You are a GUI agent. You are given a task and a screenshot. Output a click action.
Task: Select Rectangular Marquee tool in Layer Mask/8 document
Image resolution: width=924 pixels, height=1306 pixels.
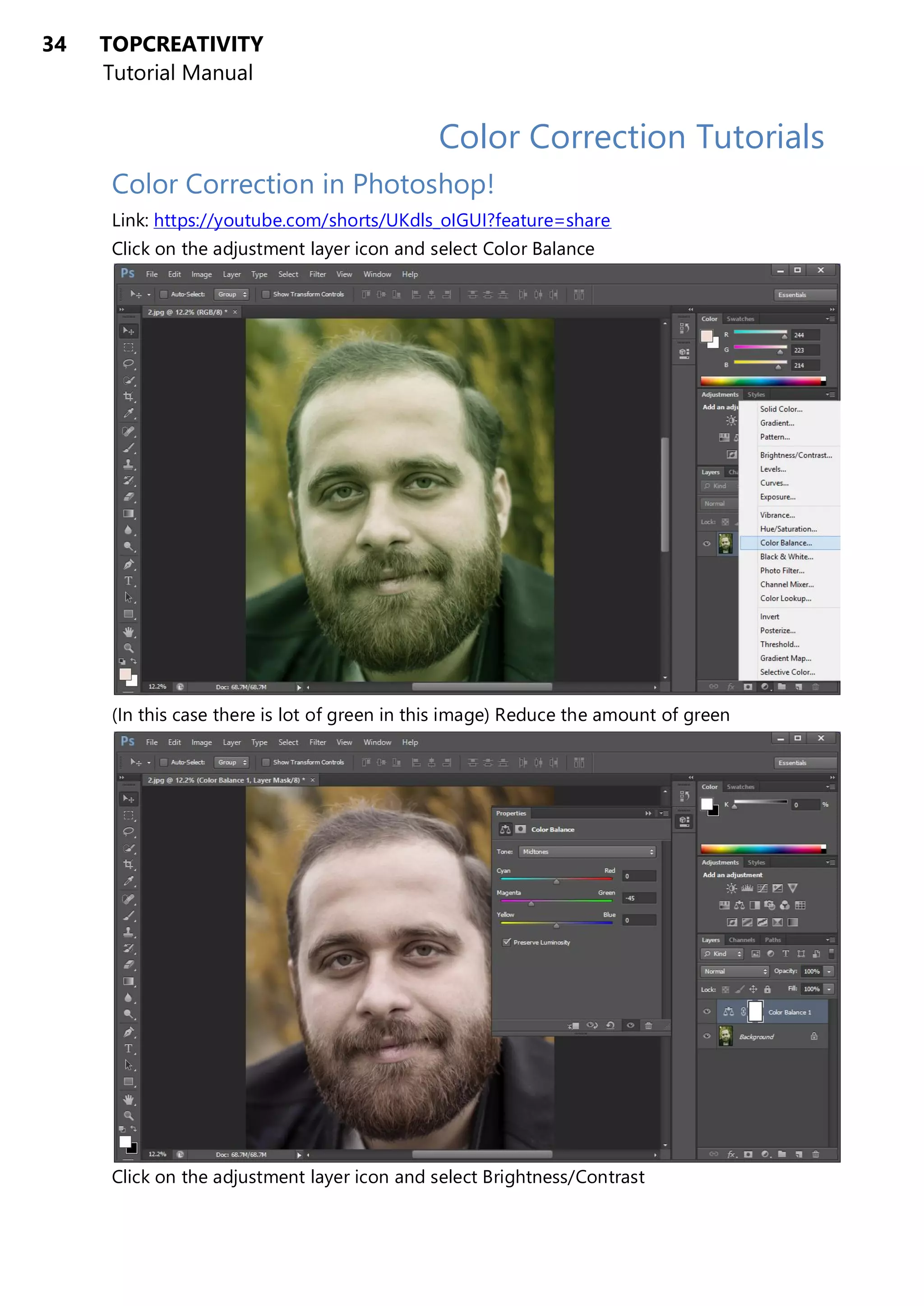pos(129,815)
